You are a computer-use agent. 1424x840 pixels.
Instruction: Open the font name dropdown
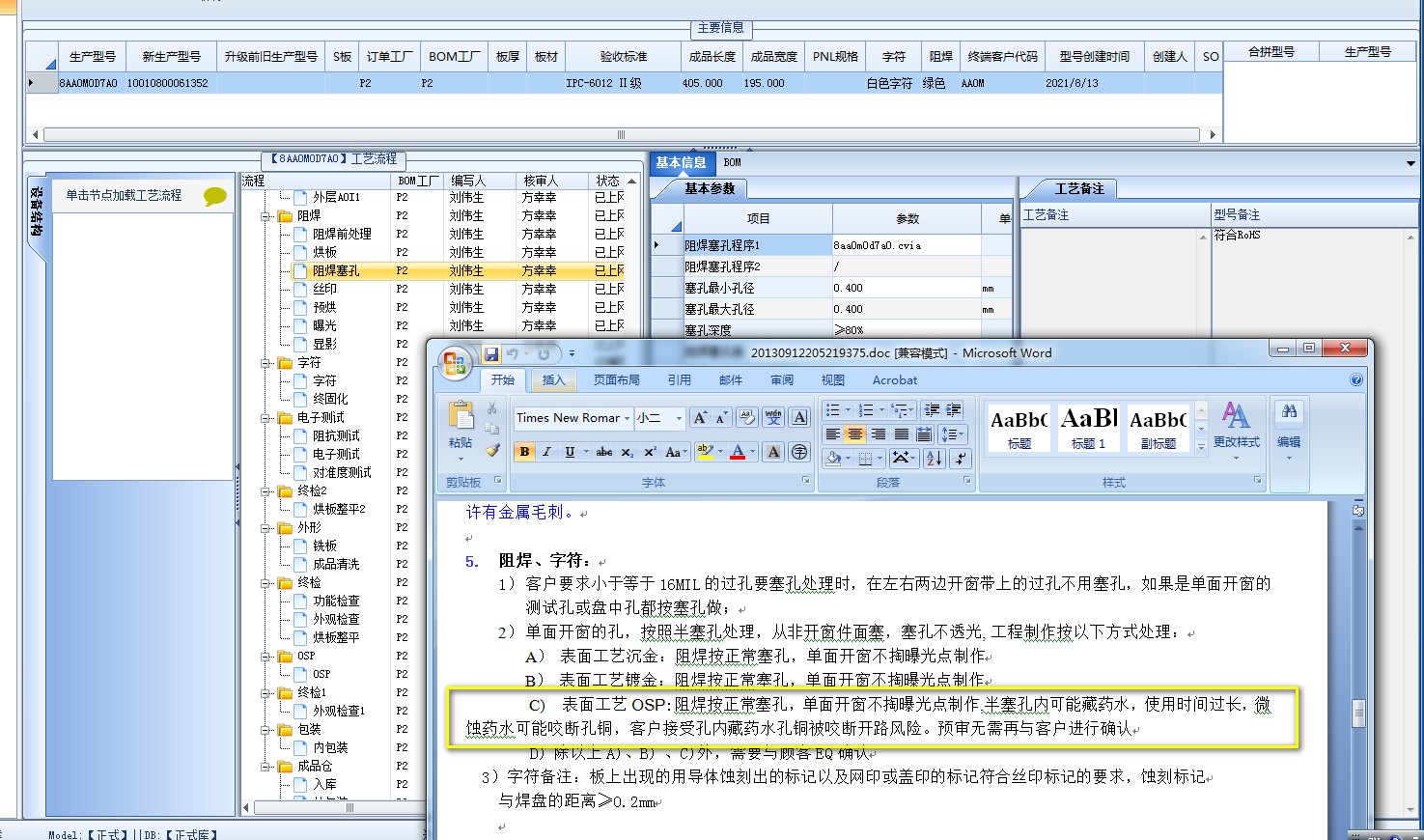(627, 417)
